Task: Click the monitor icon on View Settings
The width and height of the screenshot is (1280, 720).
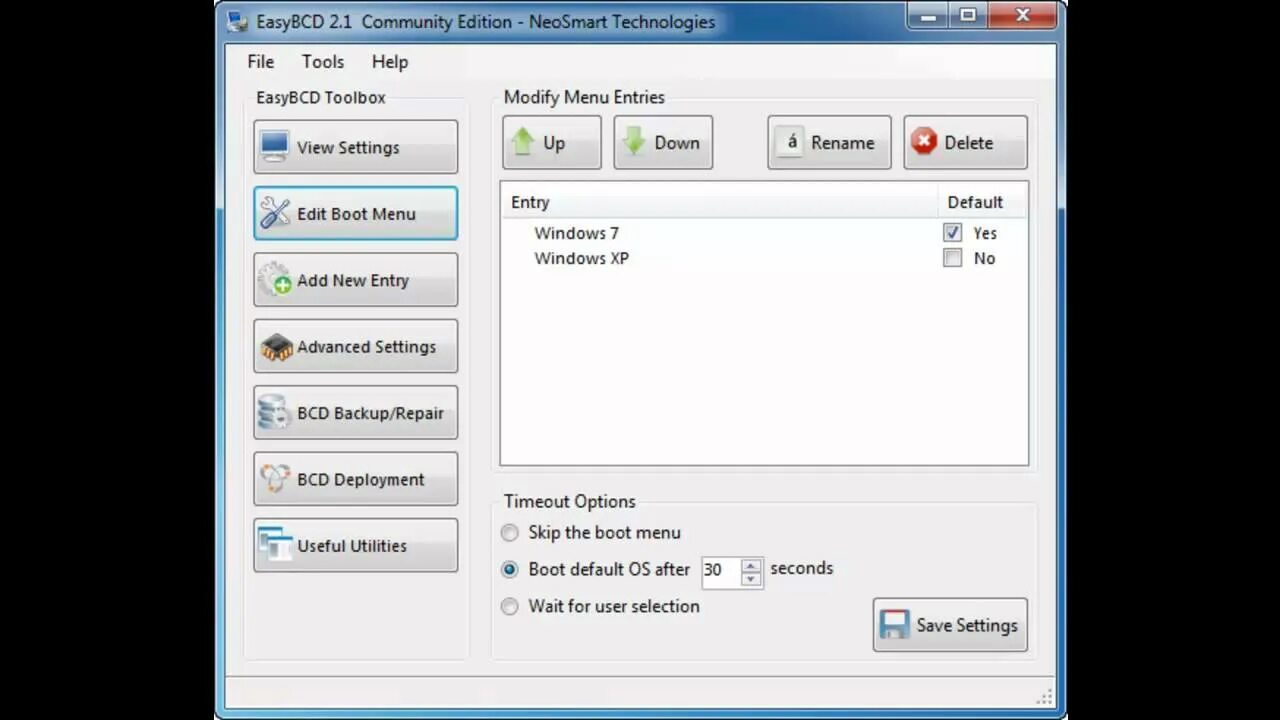Action: pos(275,146)
